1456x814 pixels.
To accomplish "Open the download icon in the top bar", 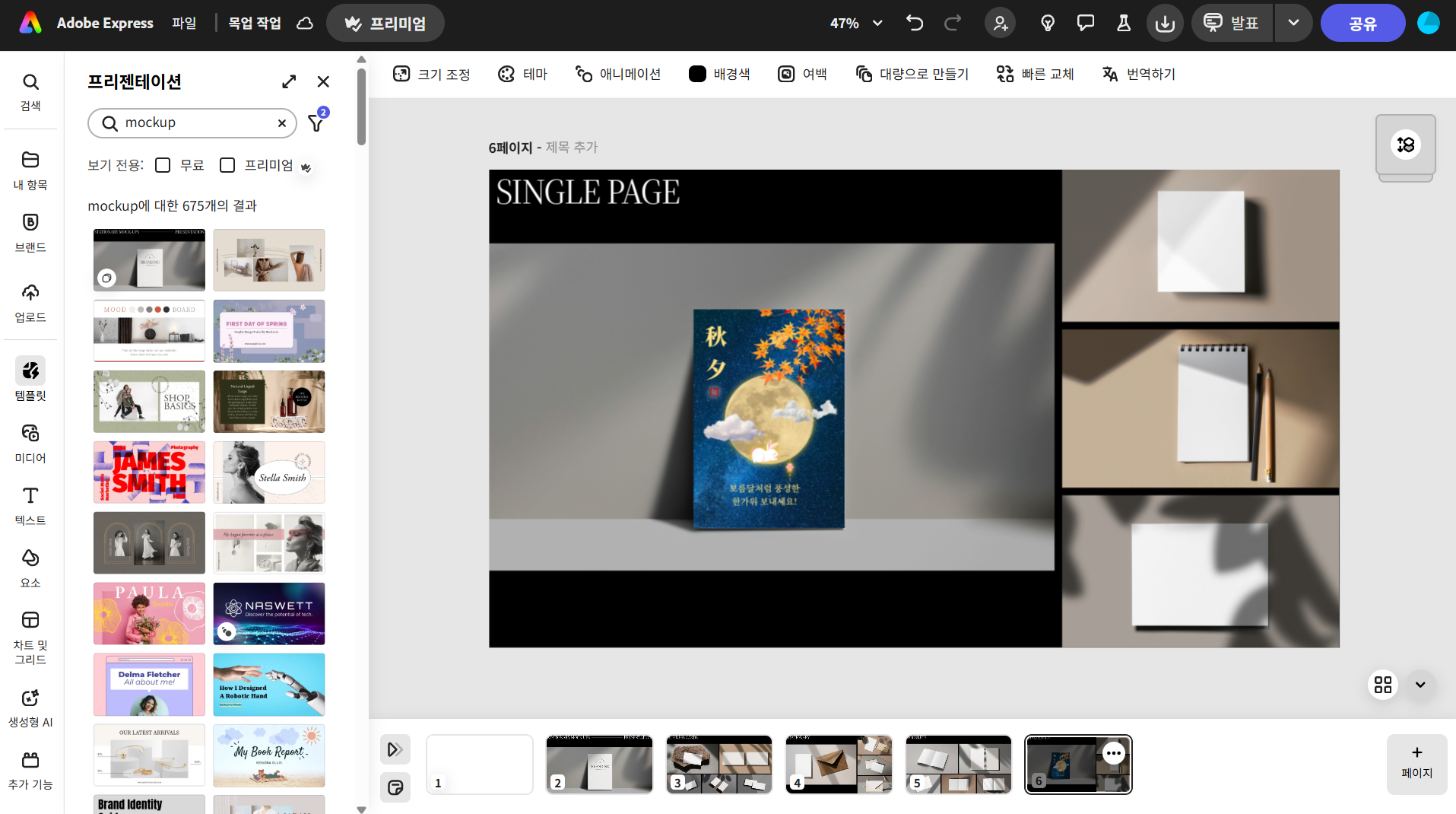I will pyautogui.click(x=1164, y=23).
